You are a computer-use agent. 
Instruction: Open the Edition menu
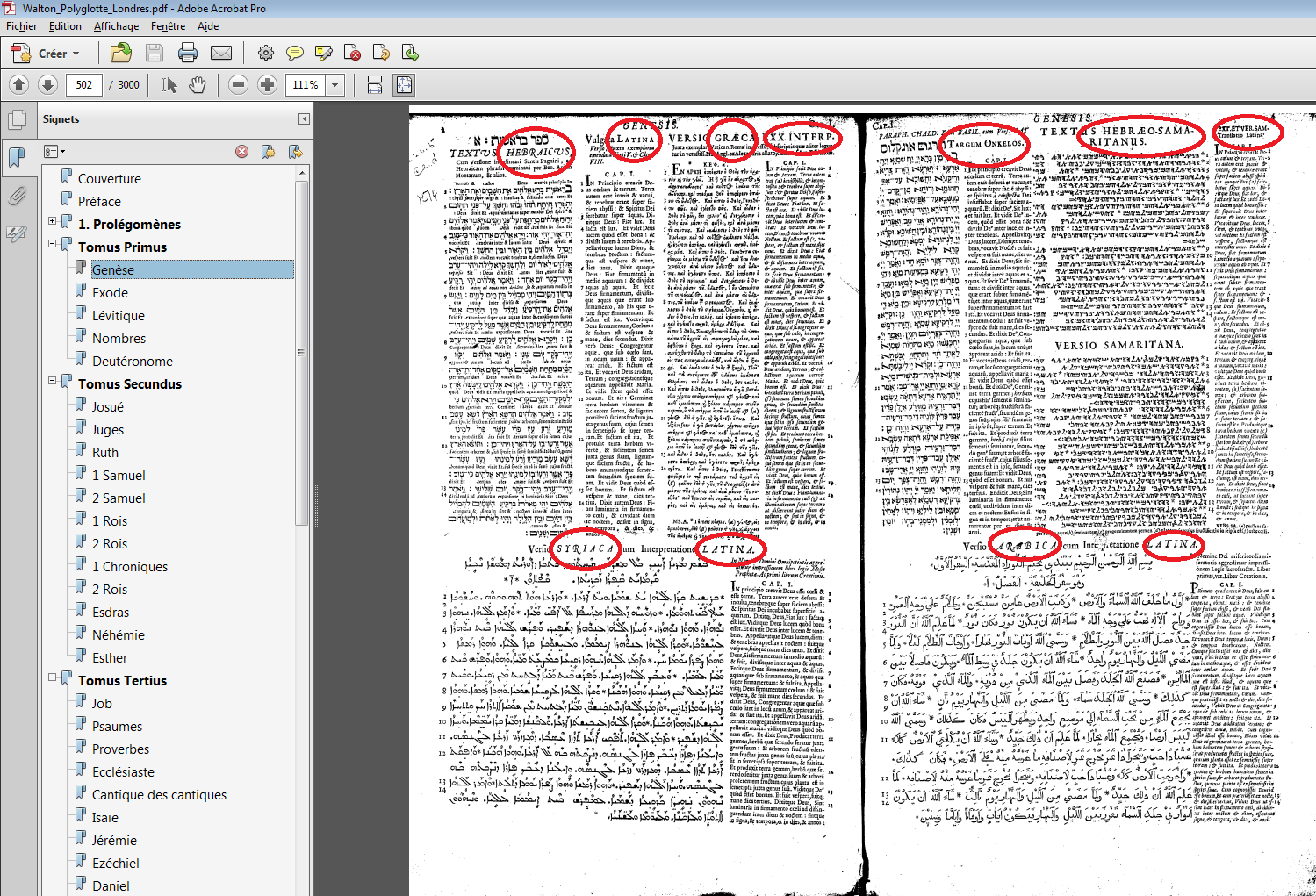pos(65,26)
